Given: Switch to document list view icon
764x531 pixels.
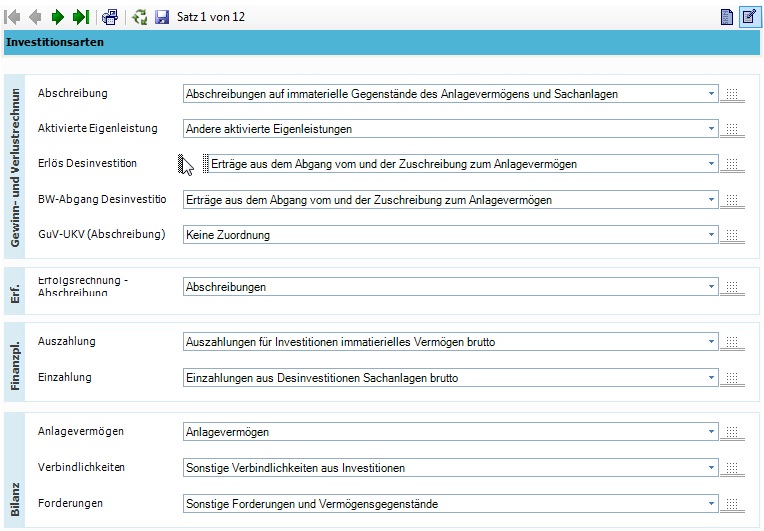Looking at the screenshot, I should tap(726, 17).
